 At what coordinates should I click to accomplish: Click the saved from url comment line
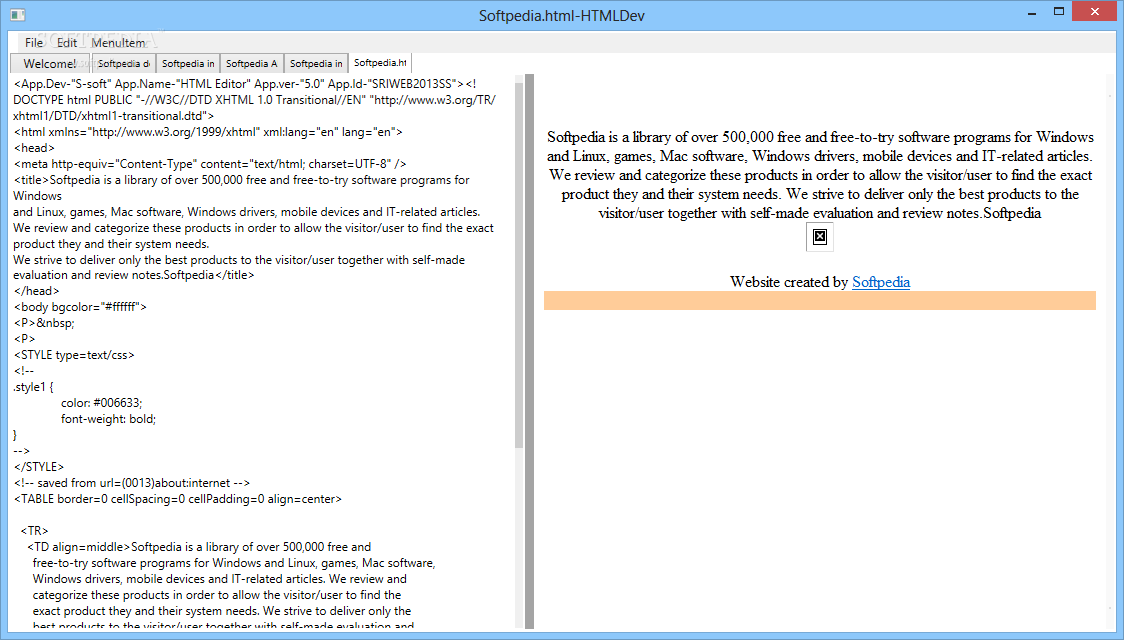click(x=132, y=483)
